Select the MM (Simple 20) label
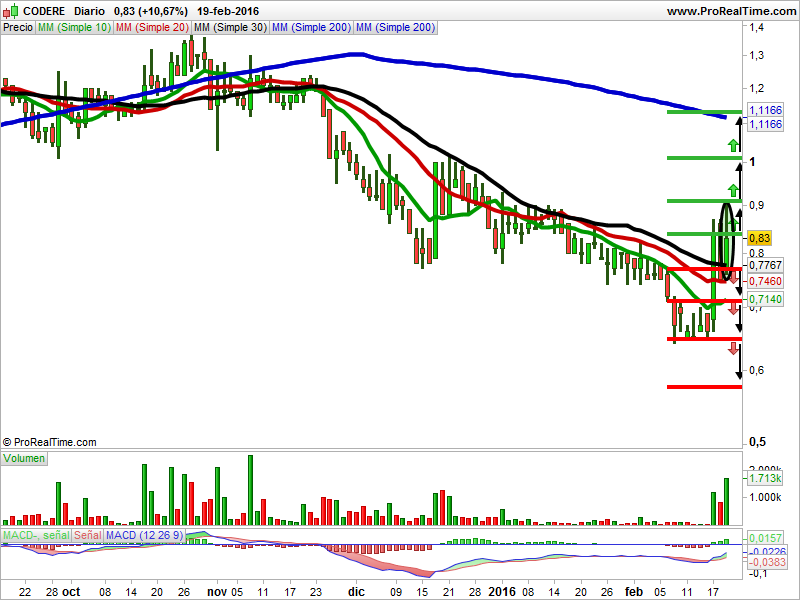Viewport: 800px width, 600px height. [x=152, y=28]
